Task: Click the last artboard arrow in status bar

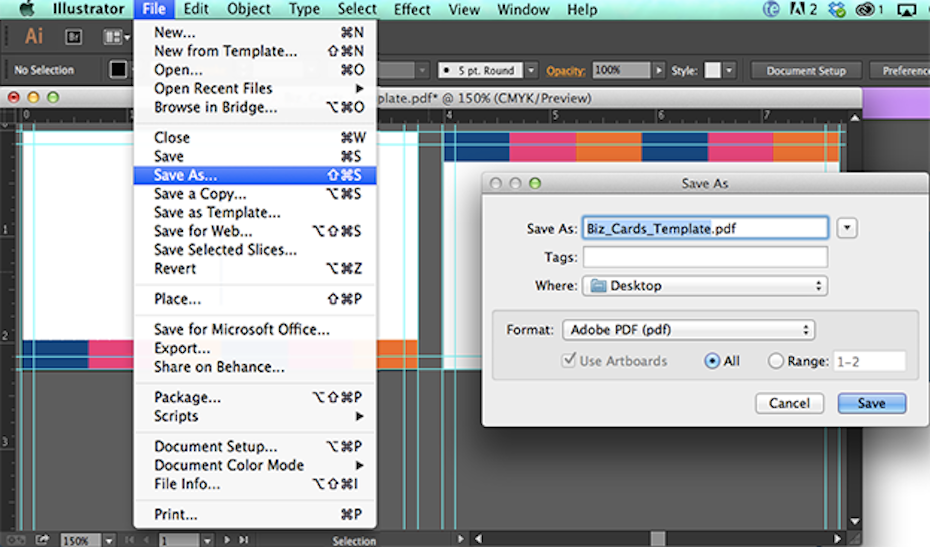Action: pyautogui.click(x=243, y=540)
